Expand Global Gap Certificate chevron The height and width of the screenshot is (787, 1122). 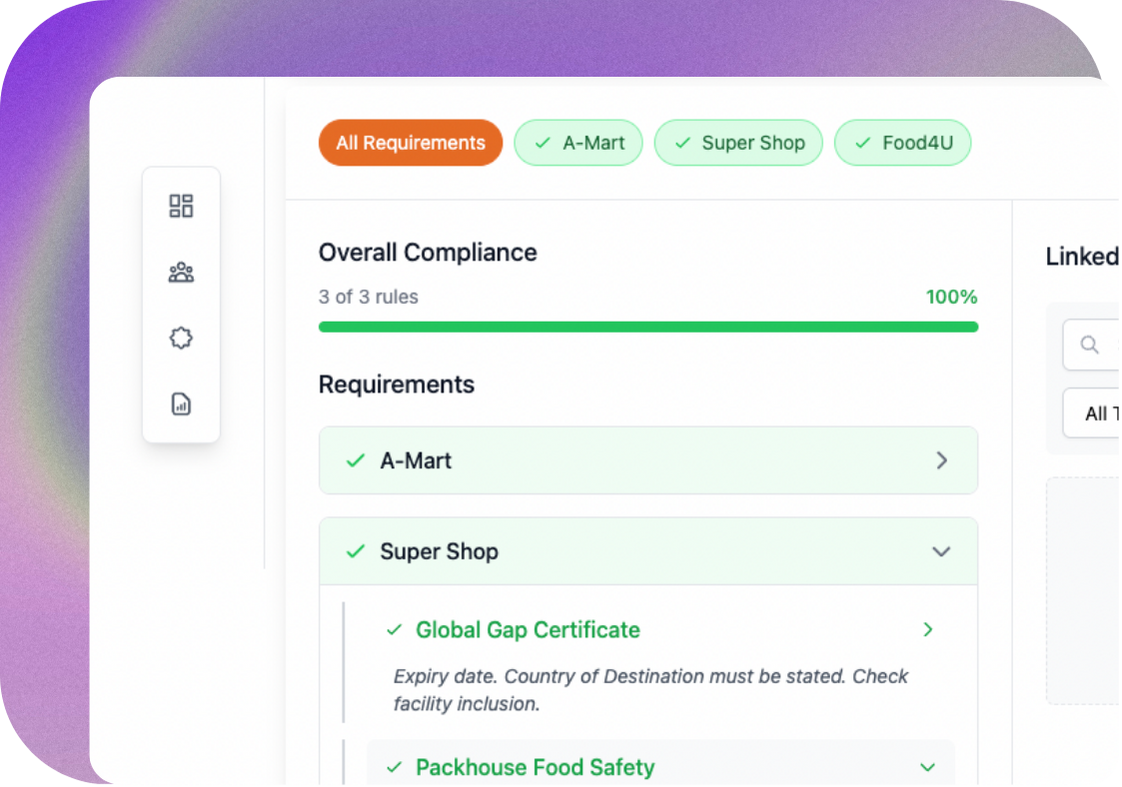click(x=928, y=630)
